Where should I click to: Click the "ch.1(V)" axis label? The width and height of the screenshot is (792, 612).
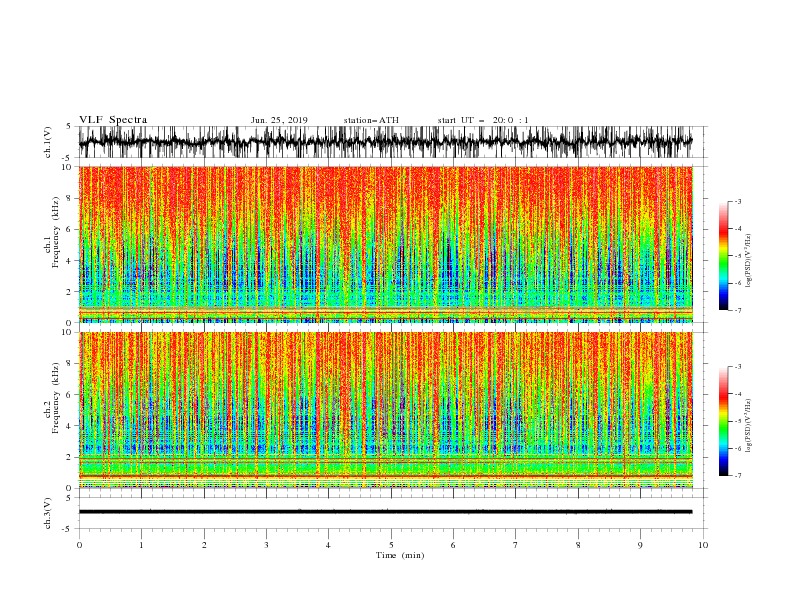tap(48, 142)
